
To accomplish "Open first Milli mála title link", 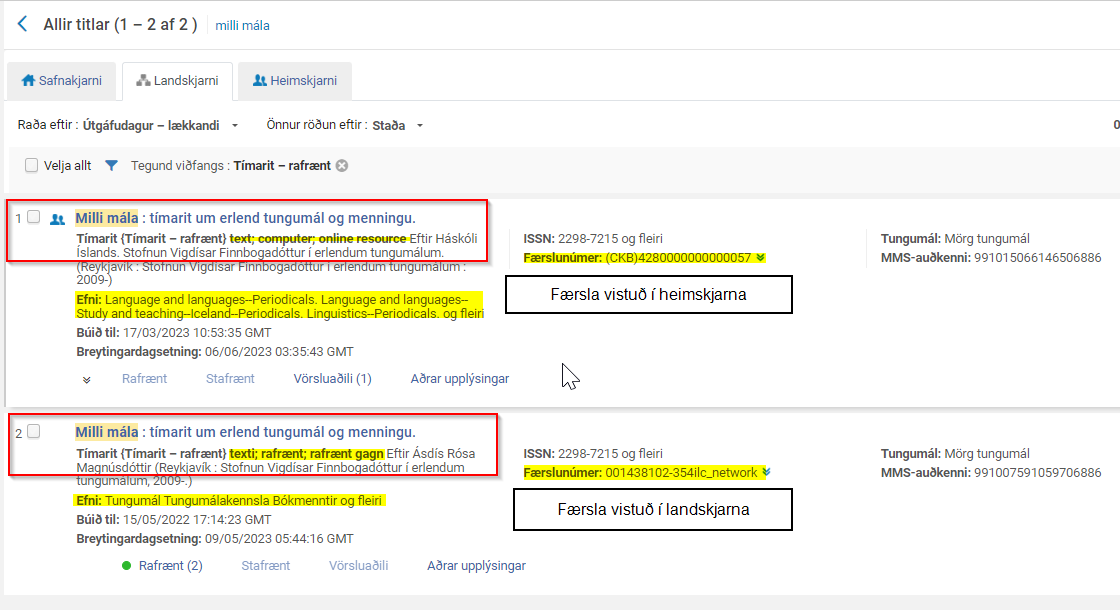I will pyautogui.click(x=245, y=218).
